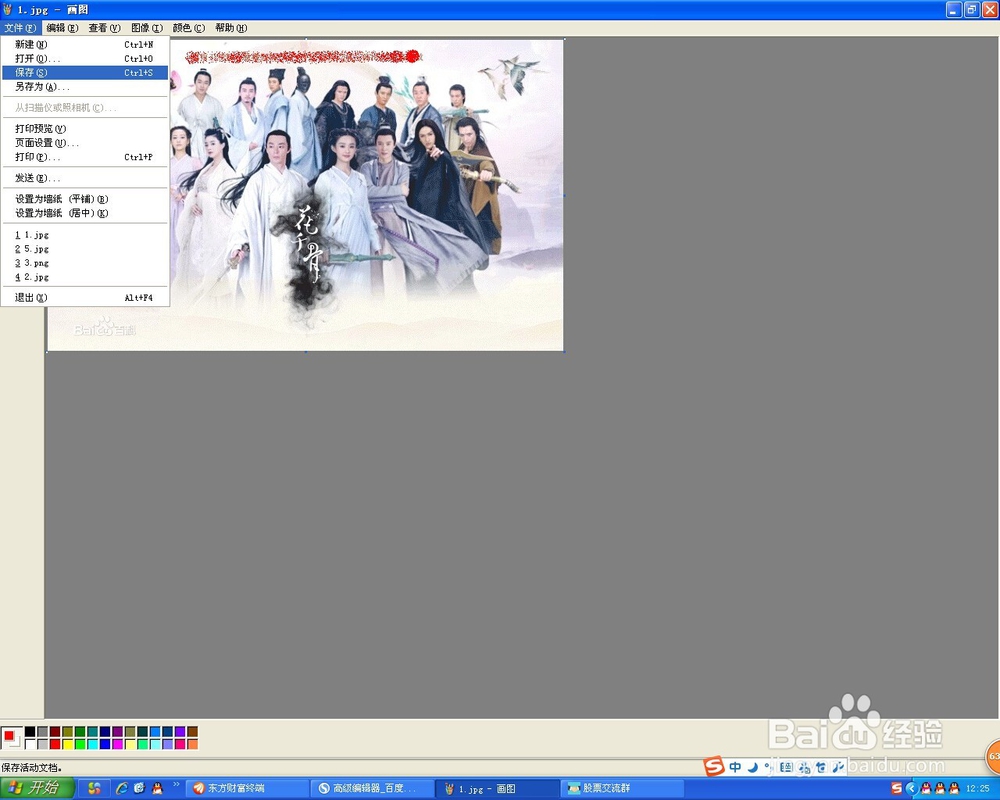The width and height of the screenshot is (1000, 800).
Task: Choose 另存为 from the File menu
Action: coord(85,87)
